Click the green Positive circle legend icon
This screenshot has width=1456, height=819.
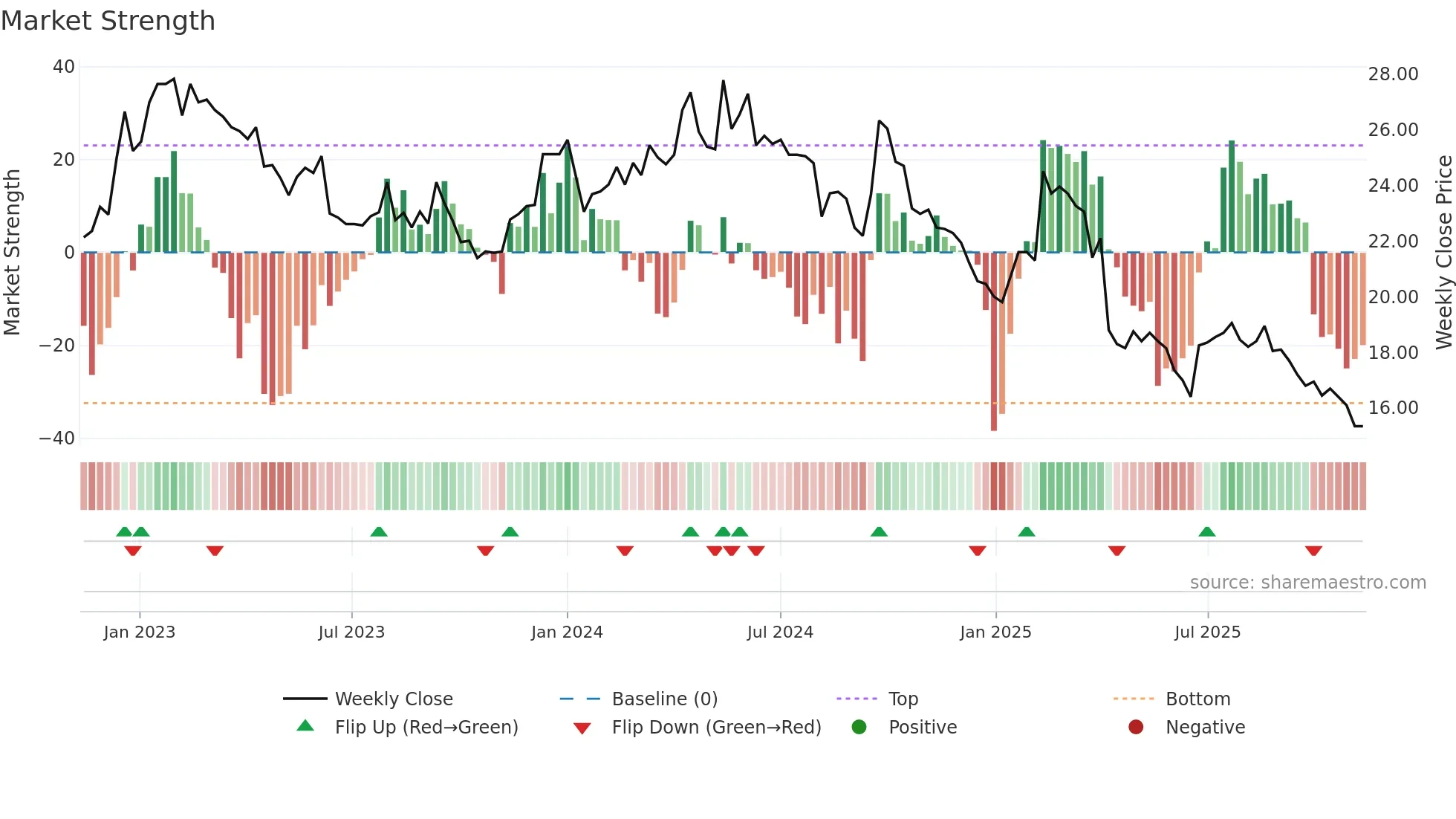click(x=859, y=727)
